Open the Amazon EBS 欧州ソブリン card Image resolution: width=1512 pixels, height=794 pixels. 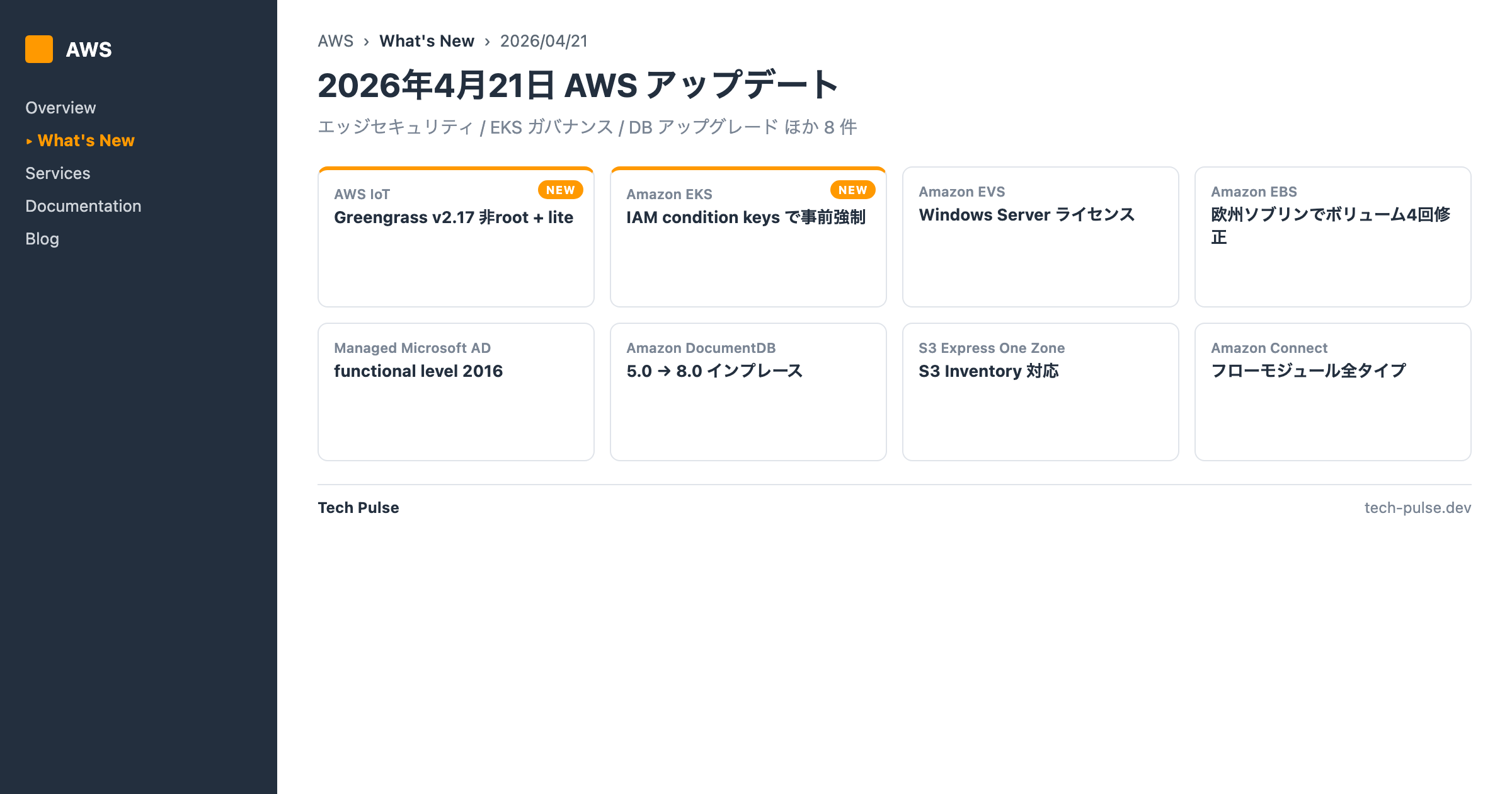tap(1333, 237)
